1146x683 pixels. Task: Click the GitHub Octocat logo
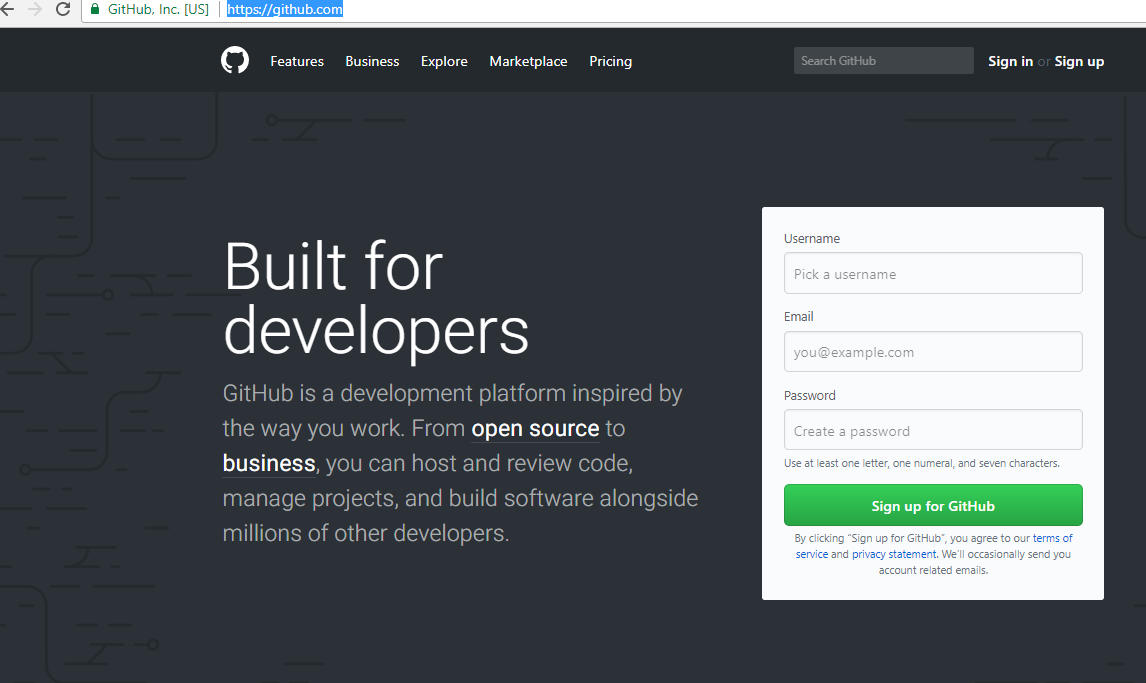[x=235, y=60]
